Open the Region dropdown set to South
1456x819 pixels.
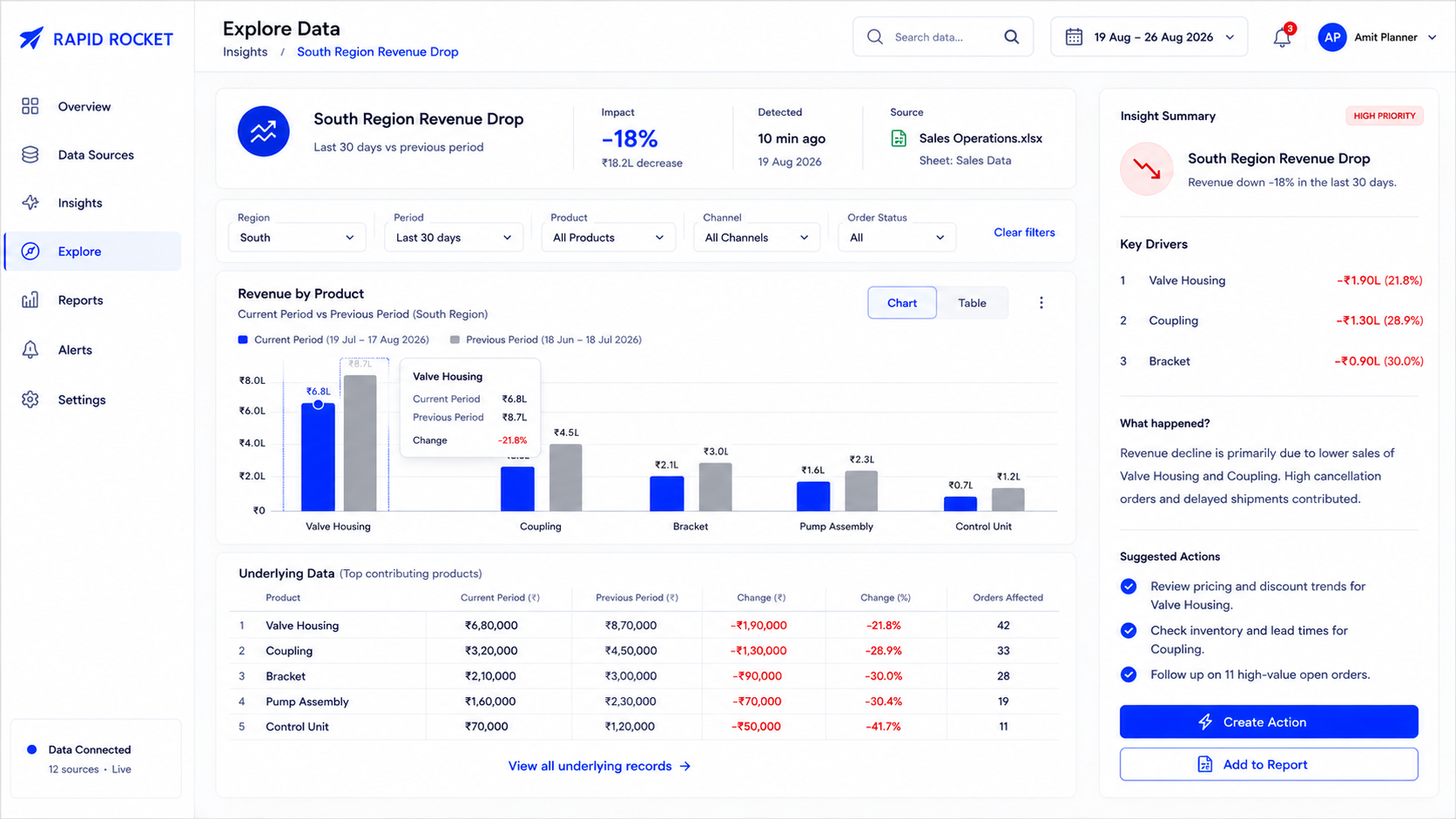pyautogui.click(x=296, y=238)
